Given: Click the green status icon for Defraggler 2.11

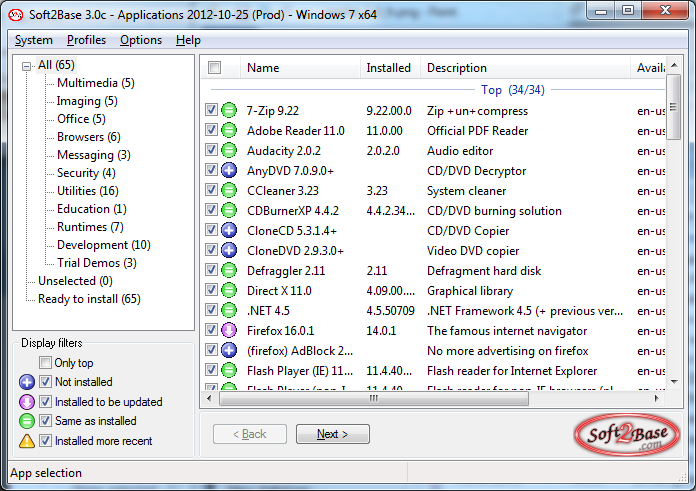Looking at the screenshot, I should pyautogui.click(x=229, y=270).
